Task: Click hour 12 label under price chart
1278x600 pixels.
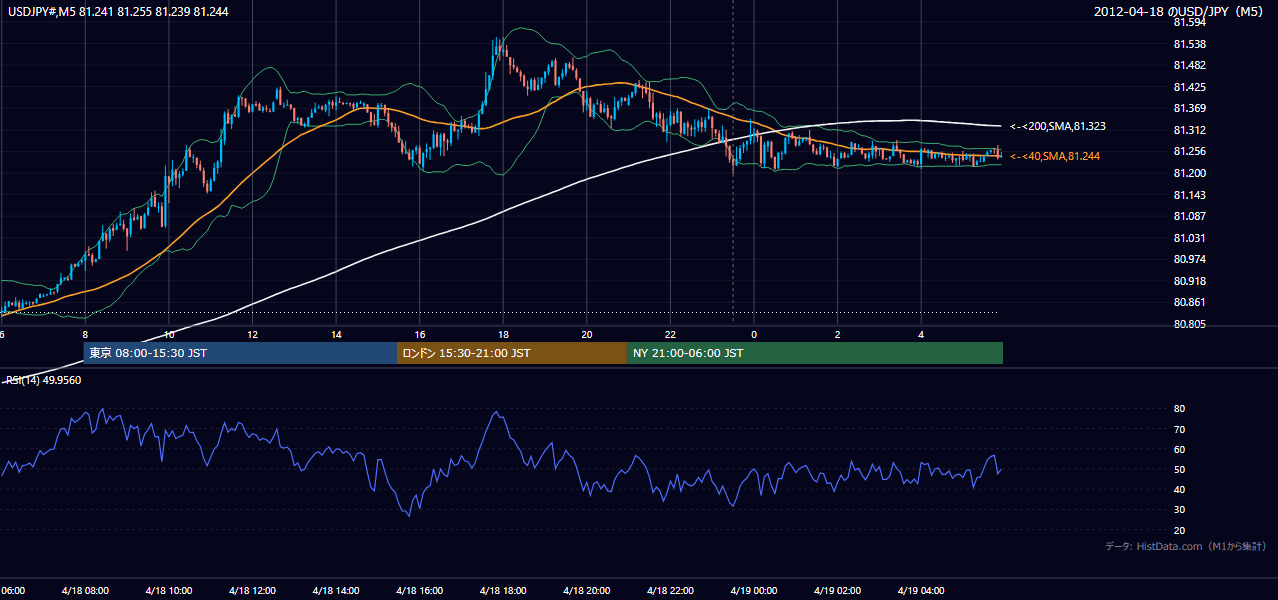Action: coord(252,335)
